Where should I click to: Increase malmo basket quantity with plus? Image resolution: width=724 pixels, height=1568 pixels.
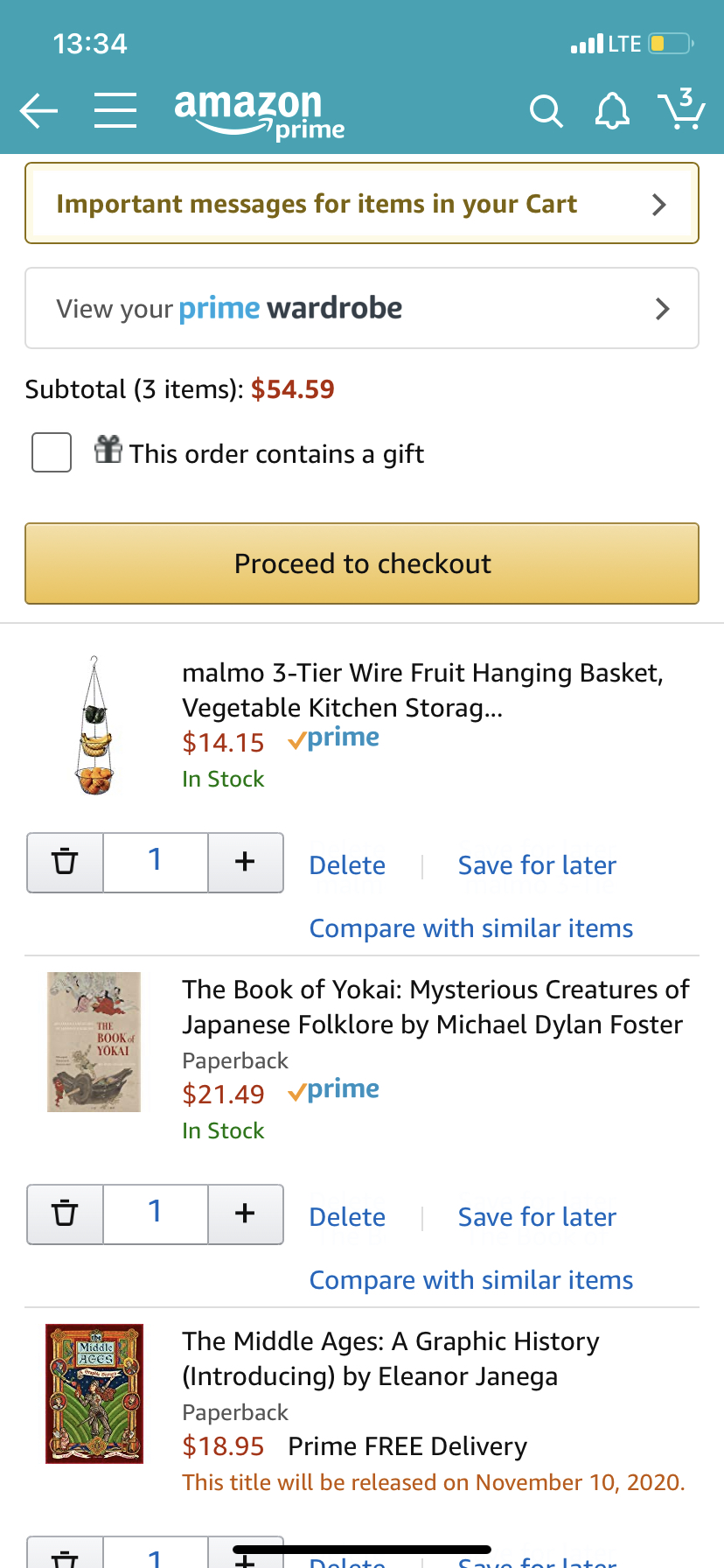[246, 862]
